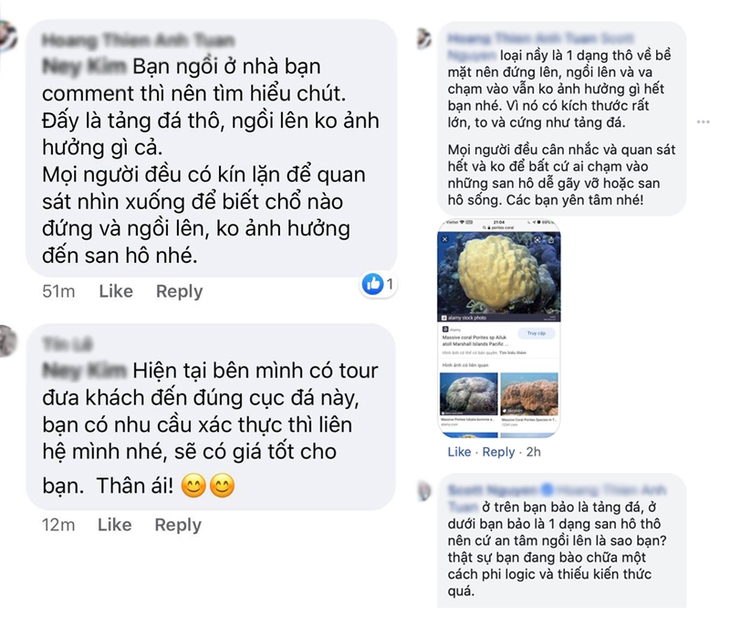Click the avatar next to the bottom-right reply
The height and width of the screenshot is (618, 730).
point(424,490)
